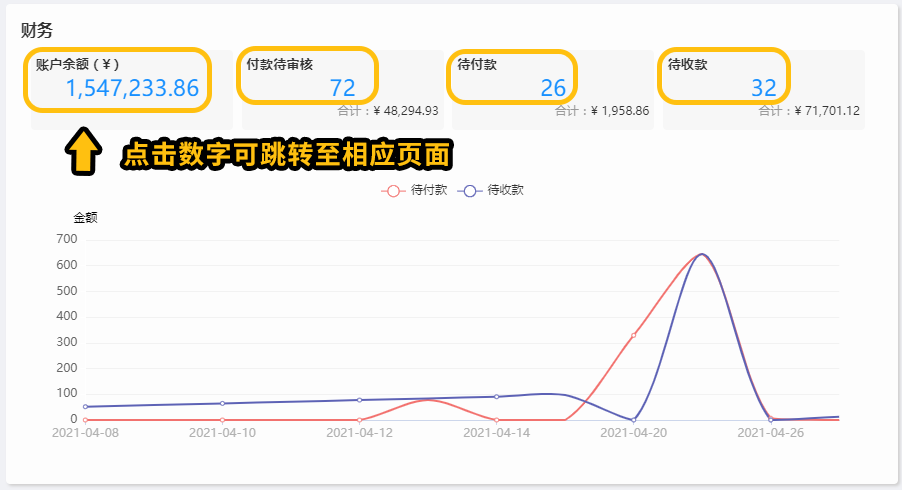Click the 2021-04-26 axis date label
Image resolution: width=902 pixels, height=490 pixels.
pos(771,433)
